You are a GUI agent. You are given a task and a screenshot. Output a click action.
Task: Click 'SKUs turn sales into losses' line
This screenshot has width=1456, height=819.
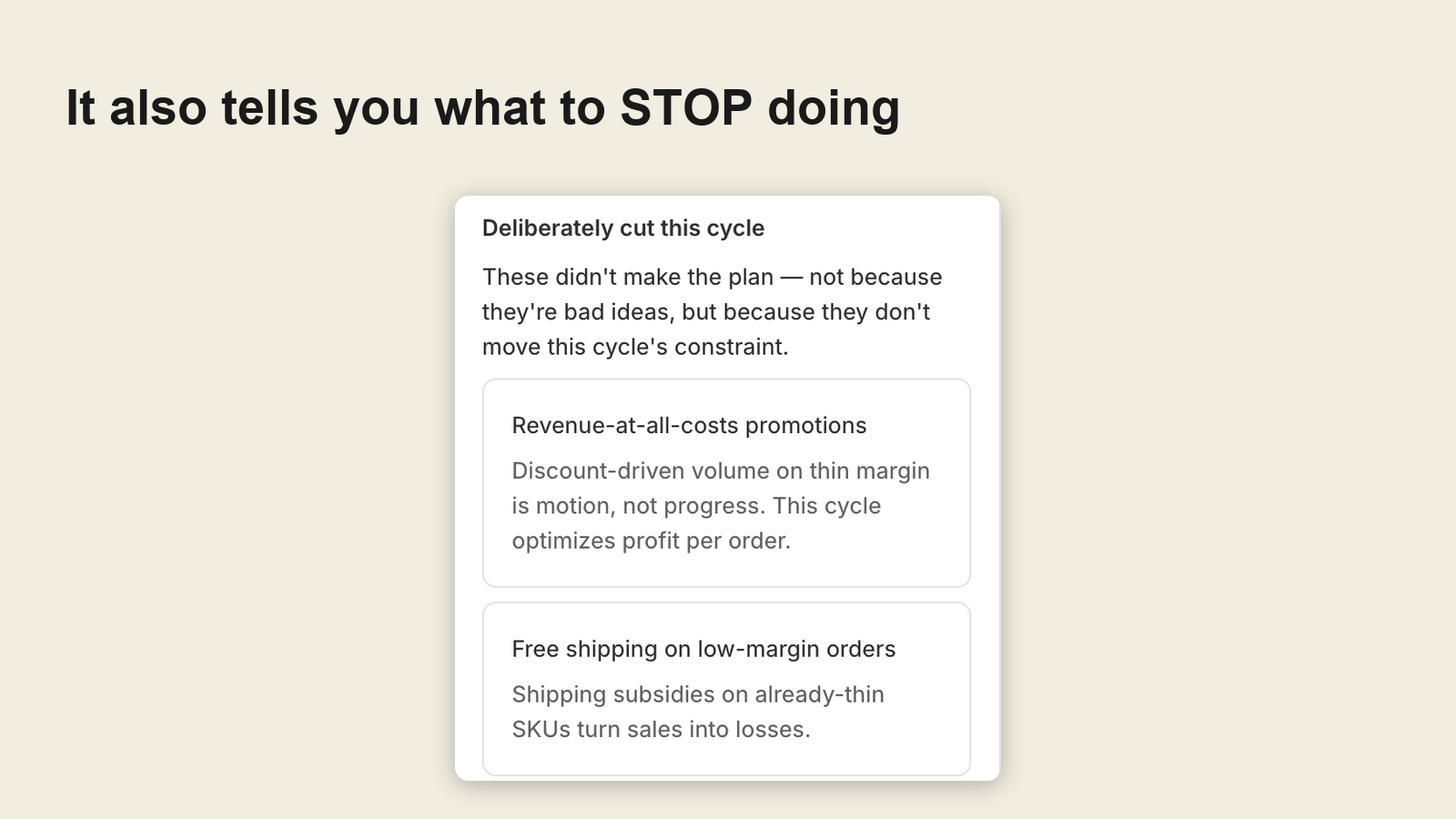coord(661,729)
